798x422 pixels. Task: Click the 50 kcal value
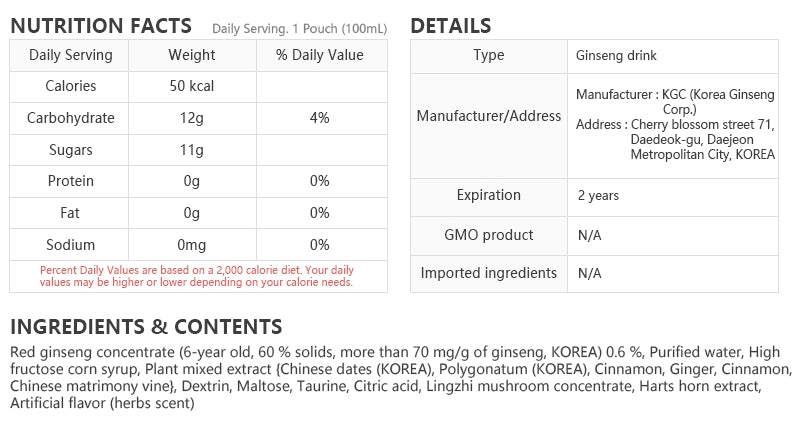point(192,86)
